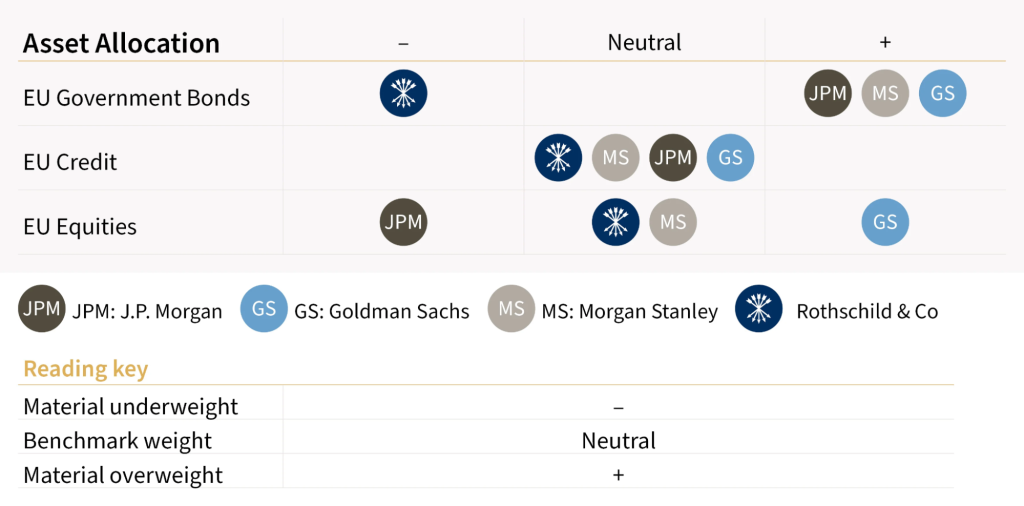Click MS badge in EU Government Bonds row

pyautogui.click(x=885, y=94)
